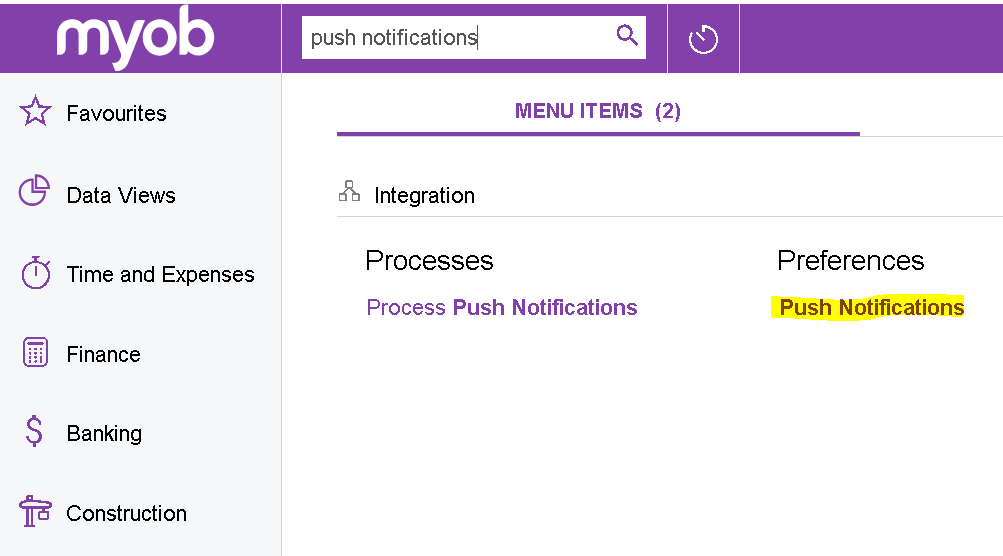The height and width of the screenshot is (556, 1003).
Task: Open the recent history clock icon
Action: pyautogui.click(x=703, y=40)
